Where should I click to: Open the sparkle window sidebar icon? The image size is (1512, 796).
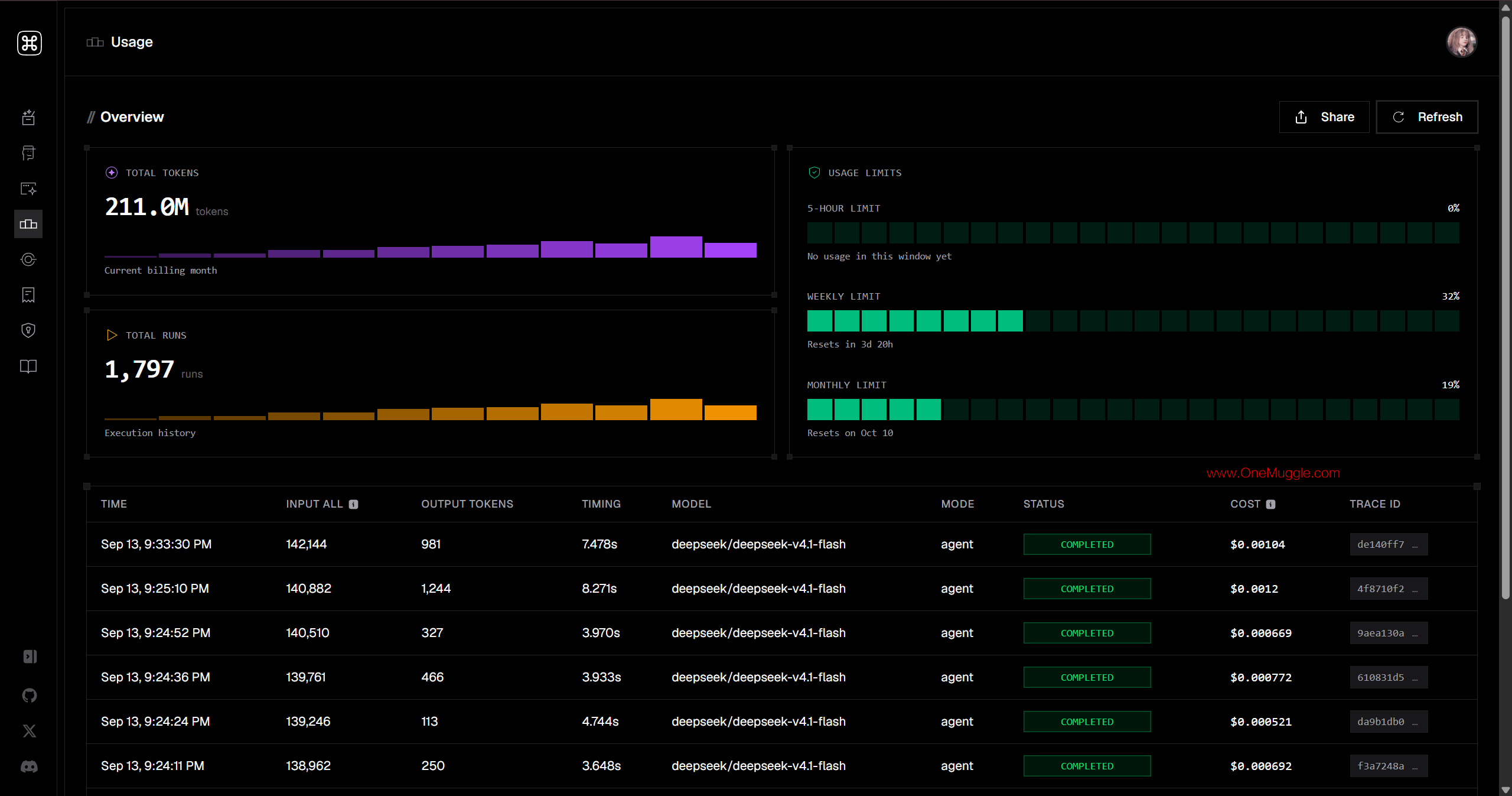(x=28, y=189)
